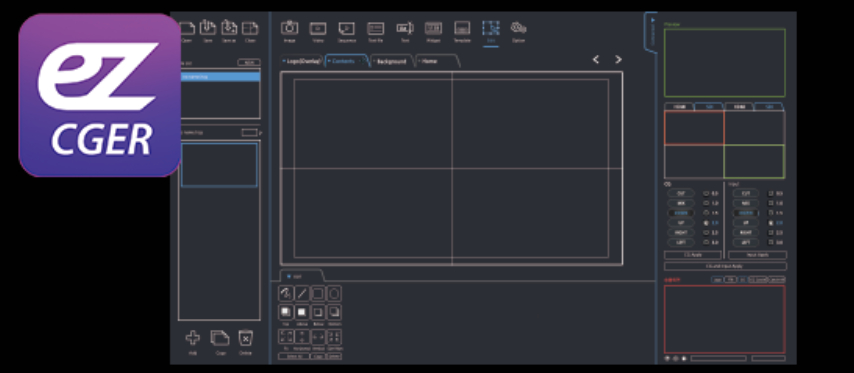Image resolution: width=854 pixels, height=373 pixels.
Task: Open Option gears icon
Action: (x=518, y=28)
